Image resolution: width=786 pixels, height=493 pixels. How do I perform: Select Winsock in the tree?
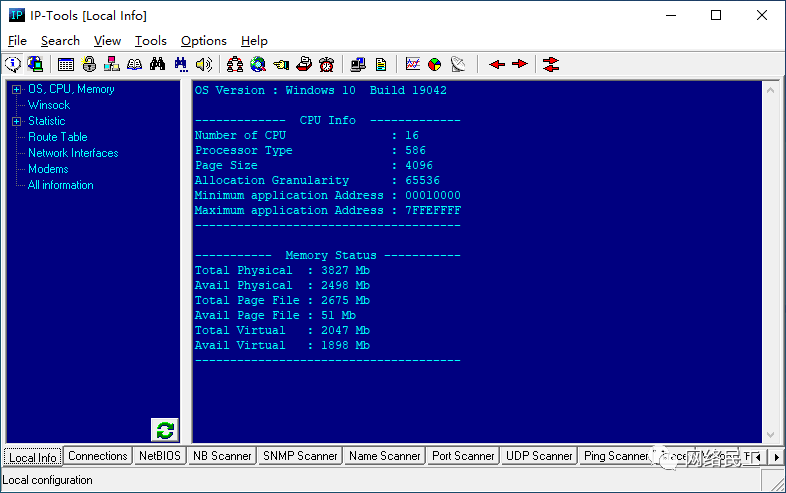tap(49, 105)
